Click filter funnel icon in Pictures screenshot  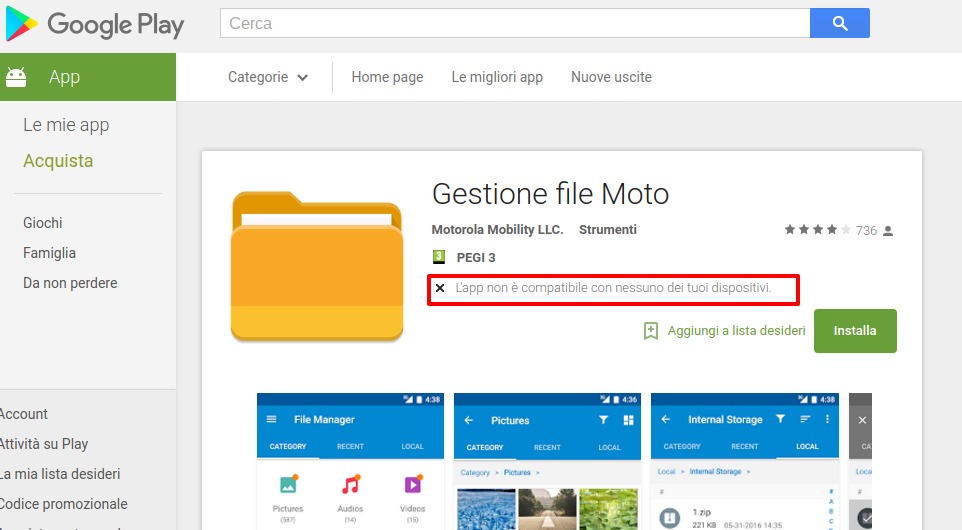[x=604, y=420]
